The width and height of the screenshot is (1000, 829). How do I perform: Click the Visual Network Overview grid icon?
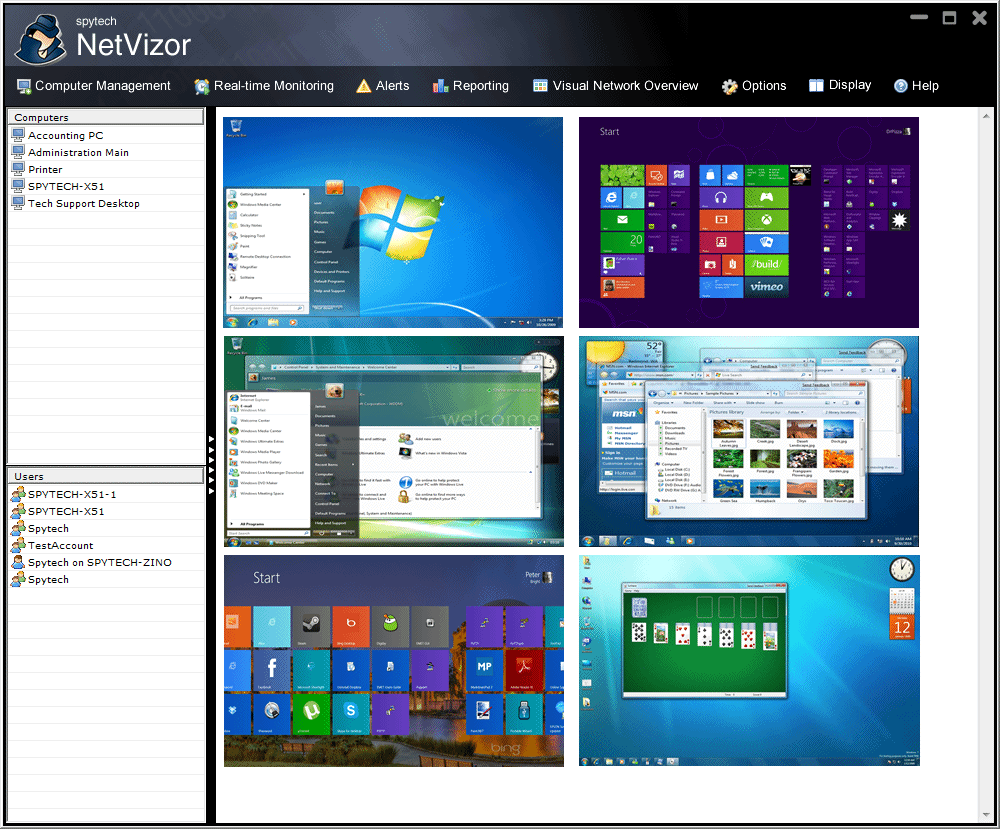[540, 85]
